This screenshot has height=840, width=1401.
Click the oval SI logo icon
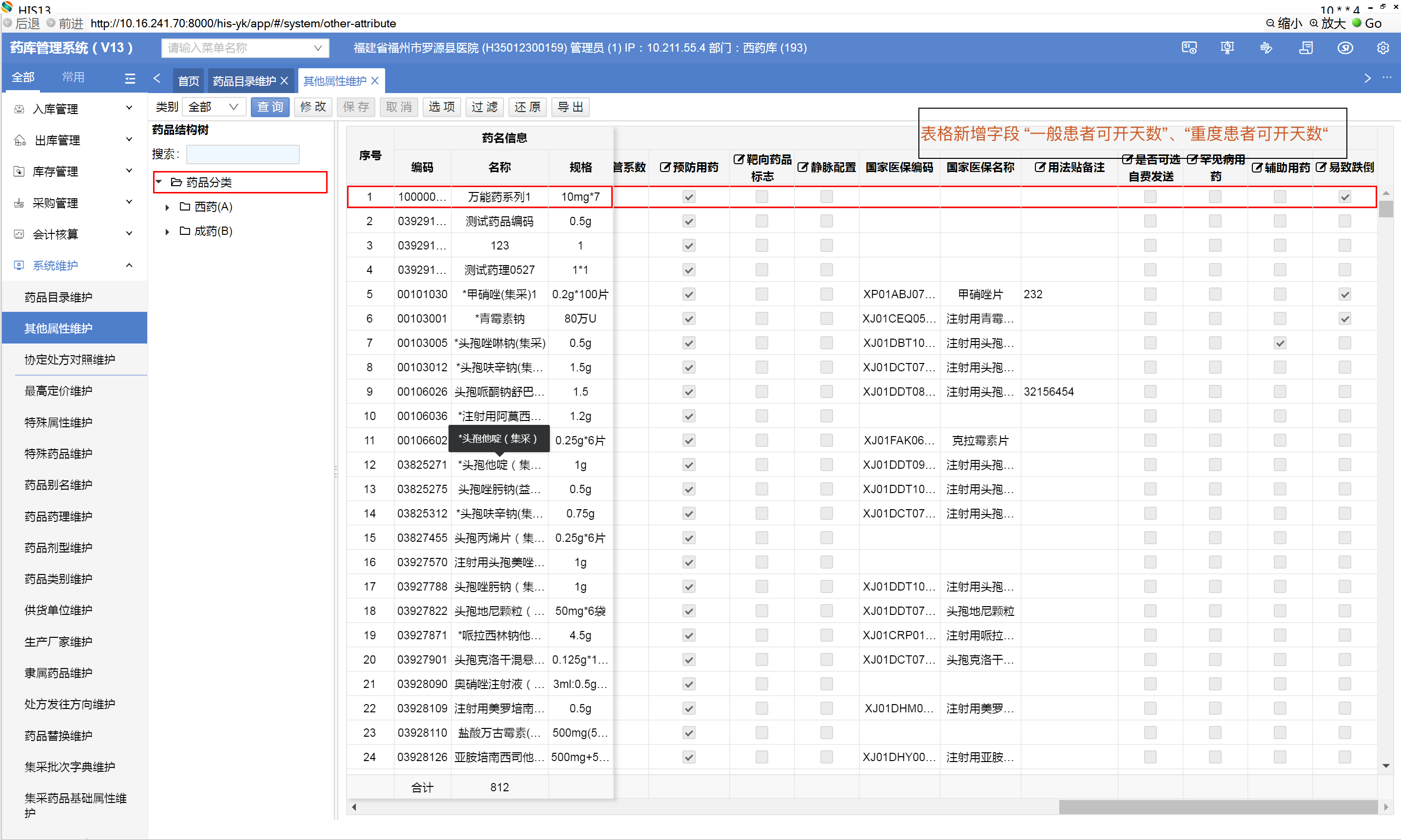coord(1345,48)
